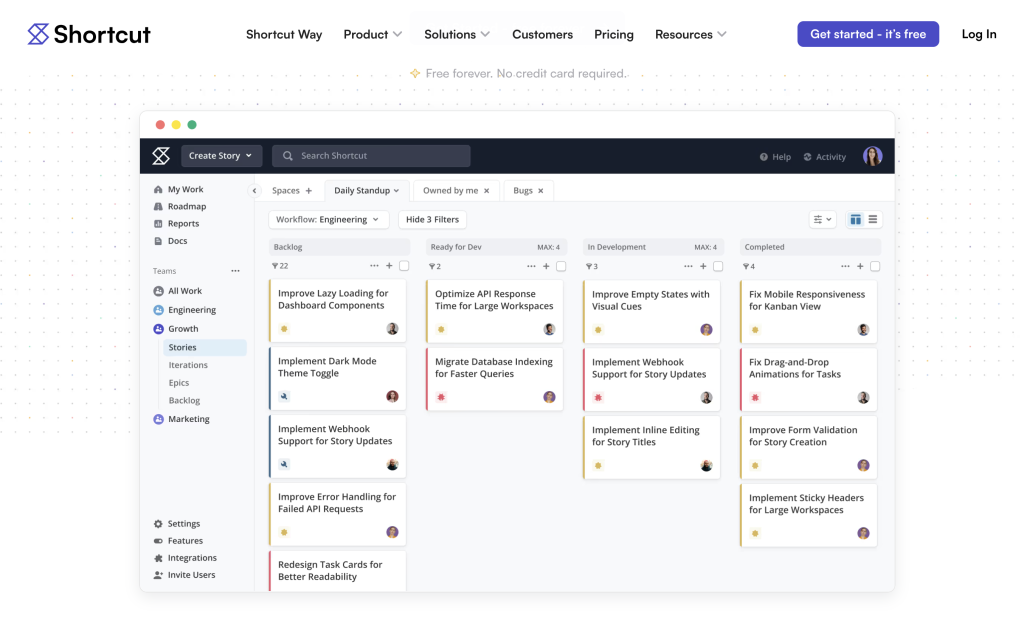Click the Get started - it's free button
Image resolution: width=1024 pixels, height=633 pixels.
click(867, 34)
